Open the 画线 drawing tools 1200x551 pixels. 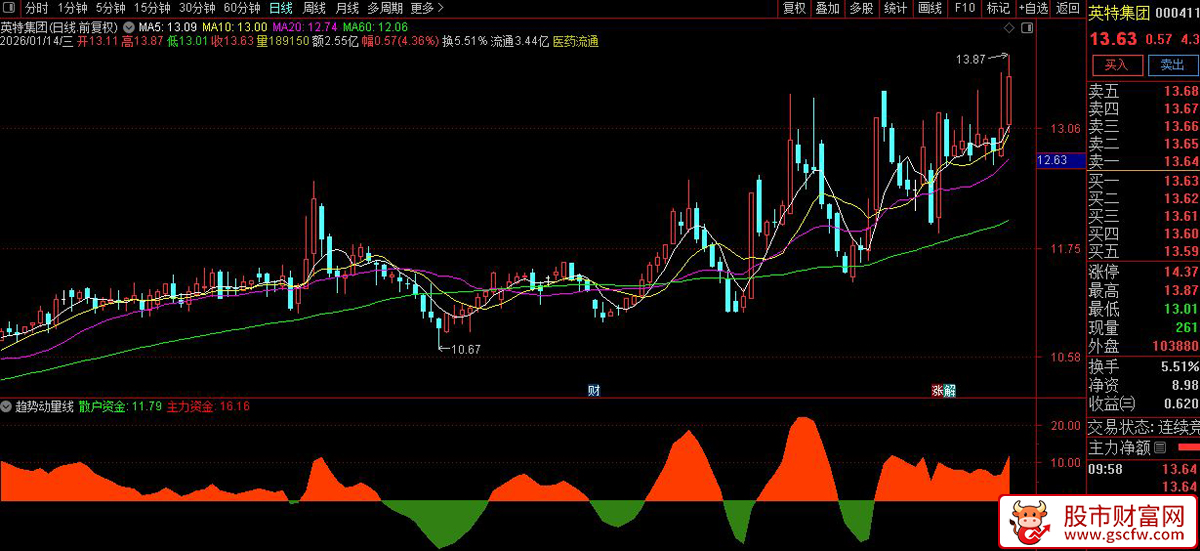(x=930, y=8)
